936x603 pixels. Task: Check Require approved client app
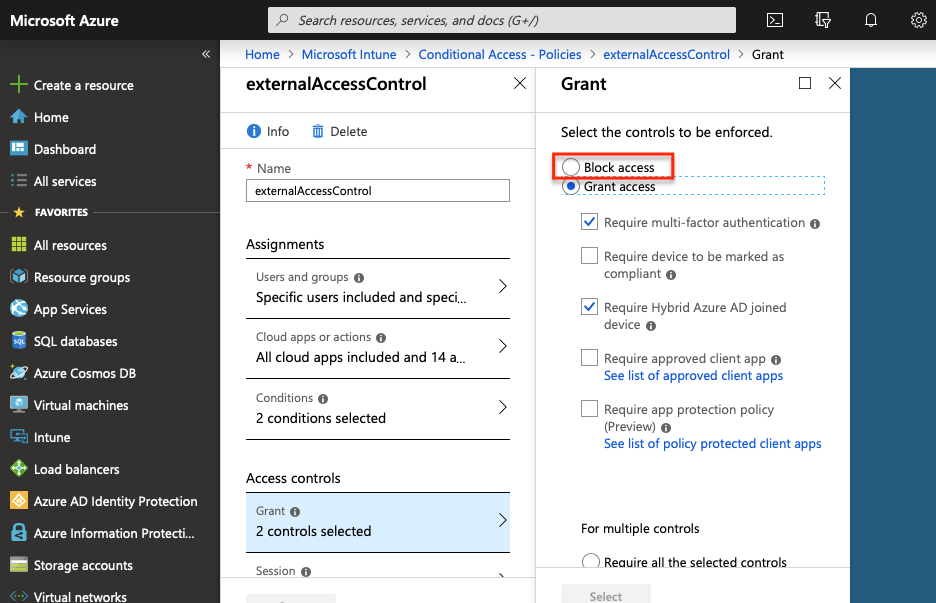click(590, 358)
